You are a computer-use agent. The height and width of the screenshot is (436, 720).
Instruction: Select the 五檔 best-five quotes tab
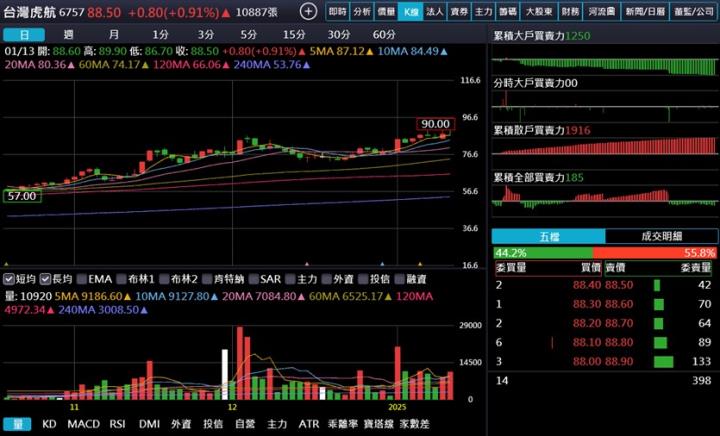[548, 236]
